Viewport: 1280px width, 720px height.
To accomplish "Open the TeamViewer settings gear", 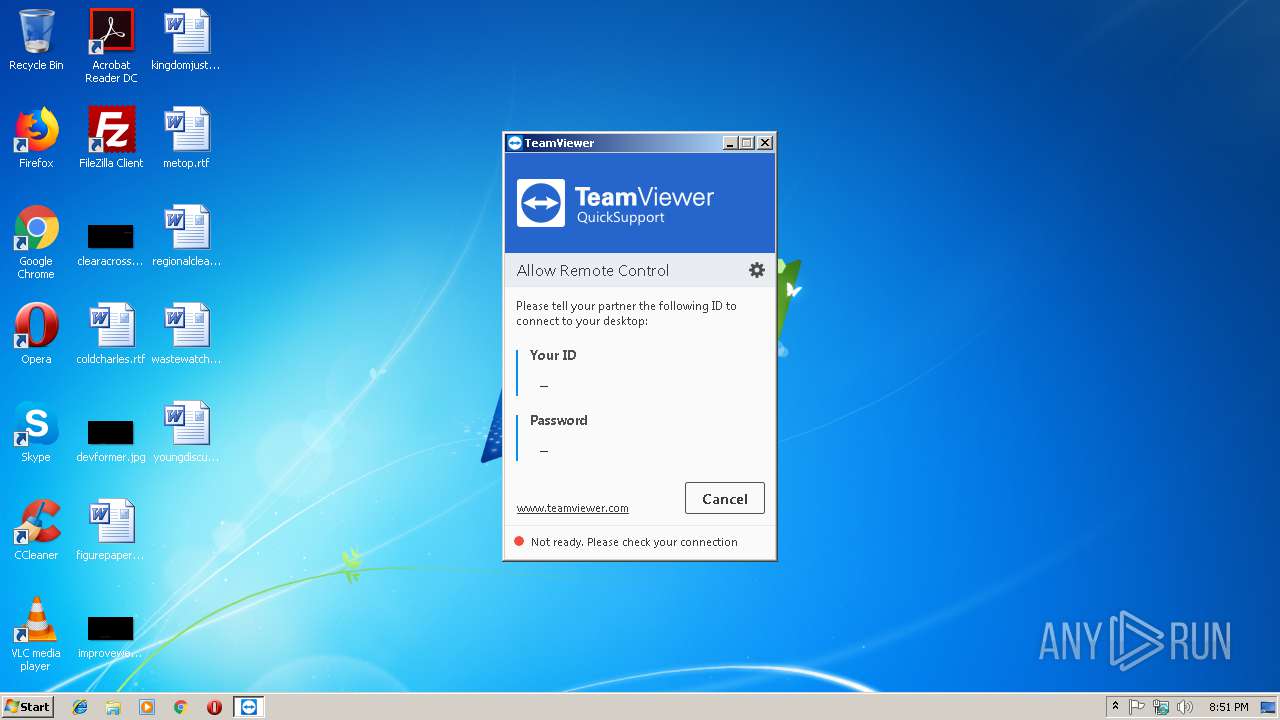I will tap(757, 270).
